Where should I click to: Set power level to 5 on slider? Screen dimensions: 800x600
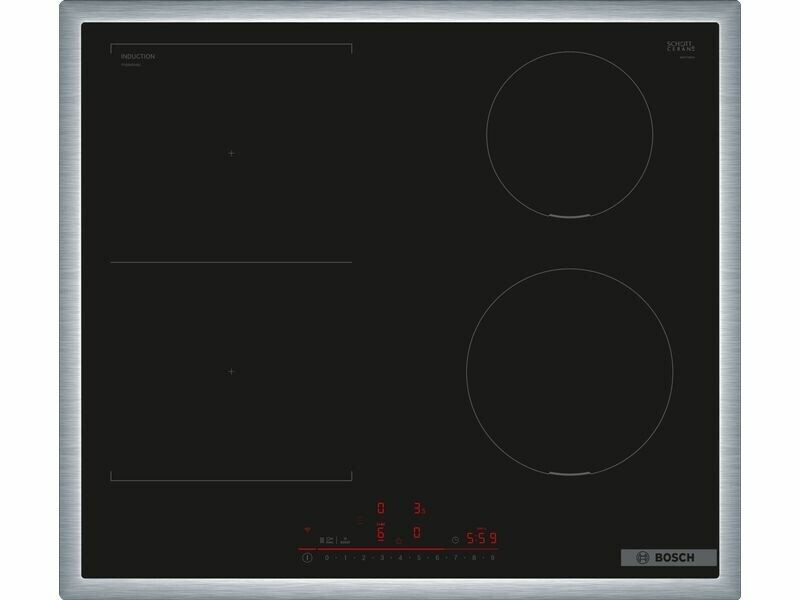pyautogui.click(x=419, y=558)
